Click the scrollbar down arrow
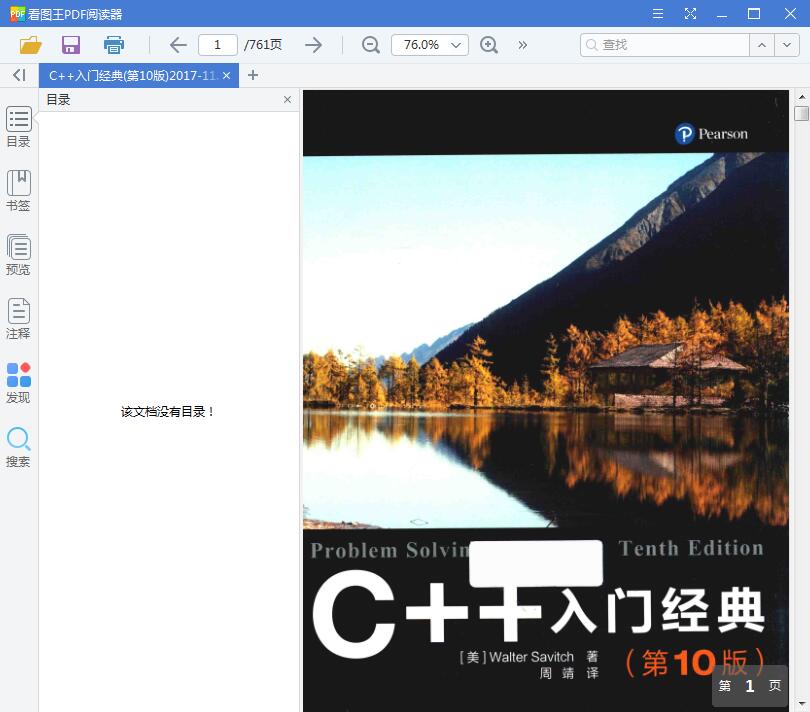 tap(802, 704)
